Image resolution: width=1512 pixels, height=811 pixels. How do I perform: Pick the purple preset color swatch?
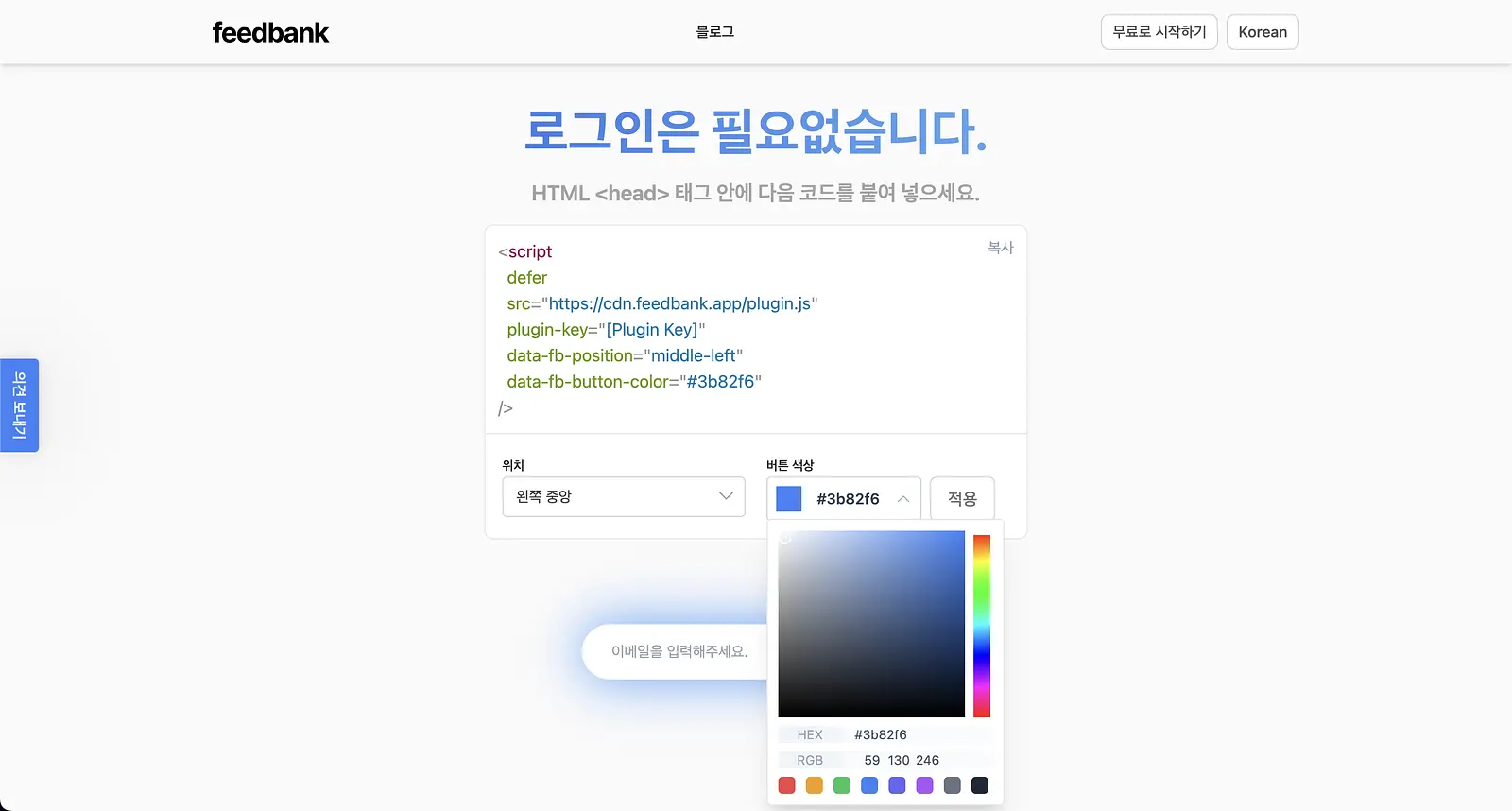click(924, 785)
